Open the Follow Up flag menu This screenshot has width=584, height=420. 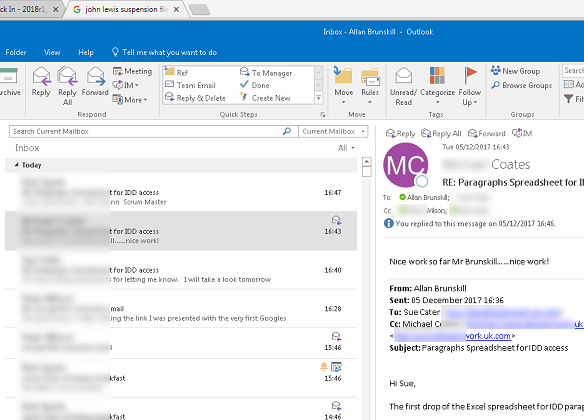coord(470,86)
